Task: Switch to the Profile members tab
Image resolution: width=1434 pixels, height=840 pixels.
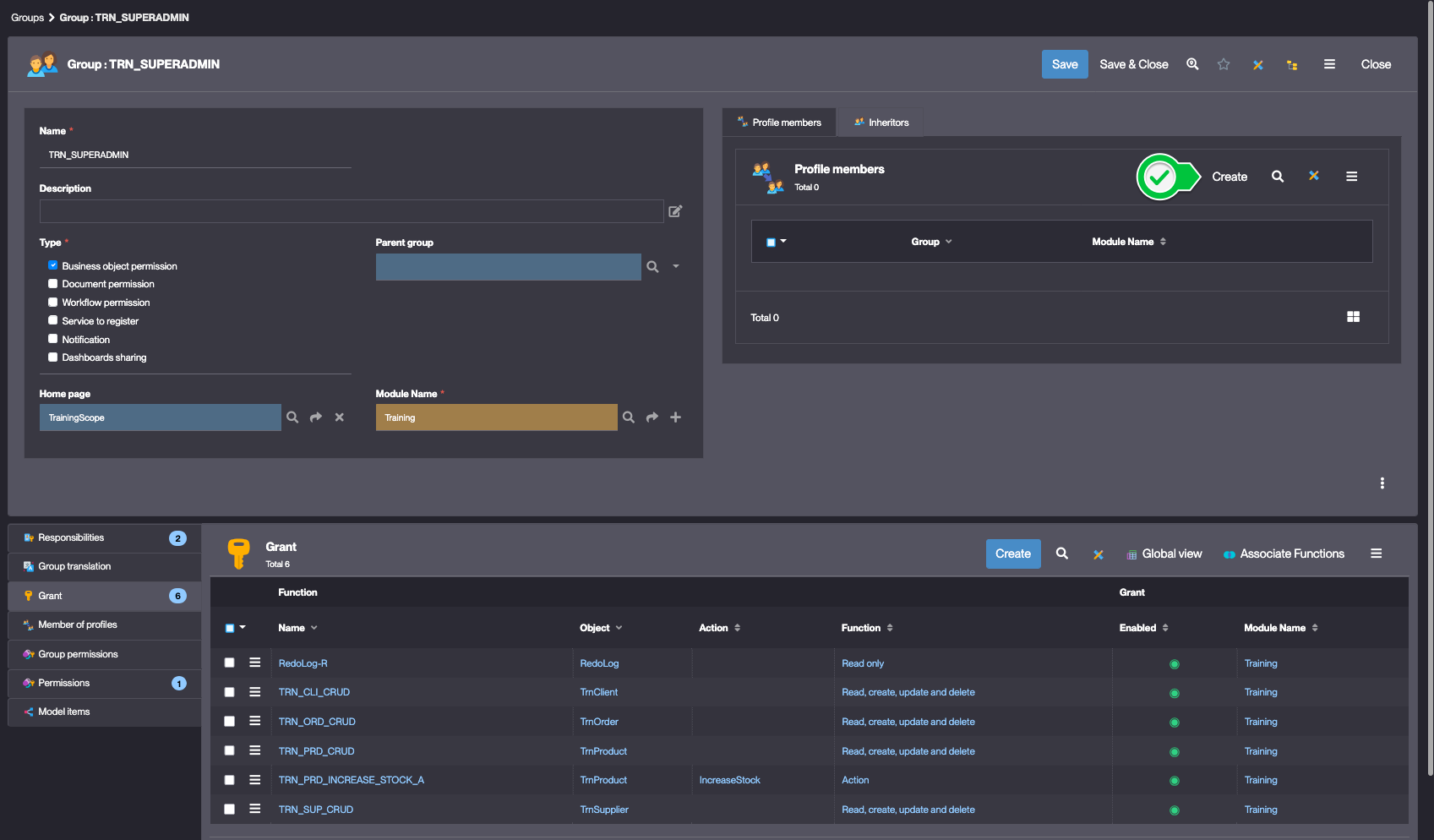Action: (779, 123)
